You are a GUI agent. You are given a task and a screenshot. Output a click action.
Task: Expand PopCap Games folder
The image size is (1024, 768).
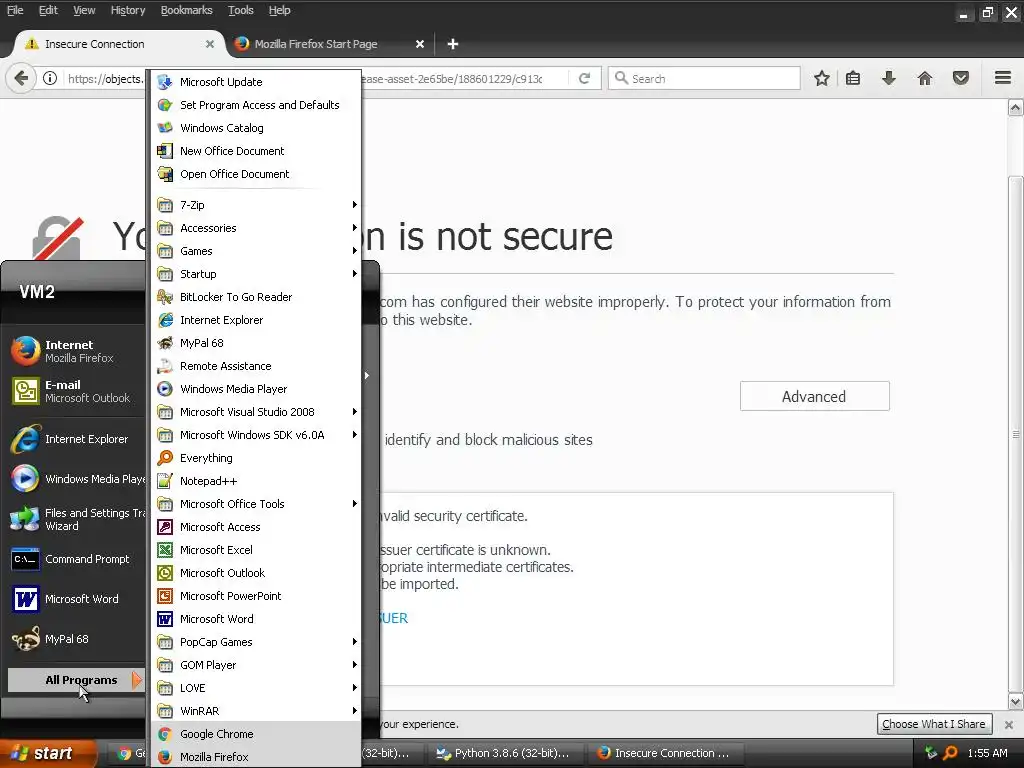[x=255, y=641]
